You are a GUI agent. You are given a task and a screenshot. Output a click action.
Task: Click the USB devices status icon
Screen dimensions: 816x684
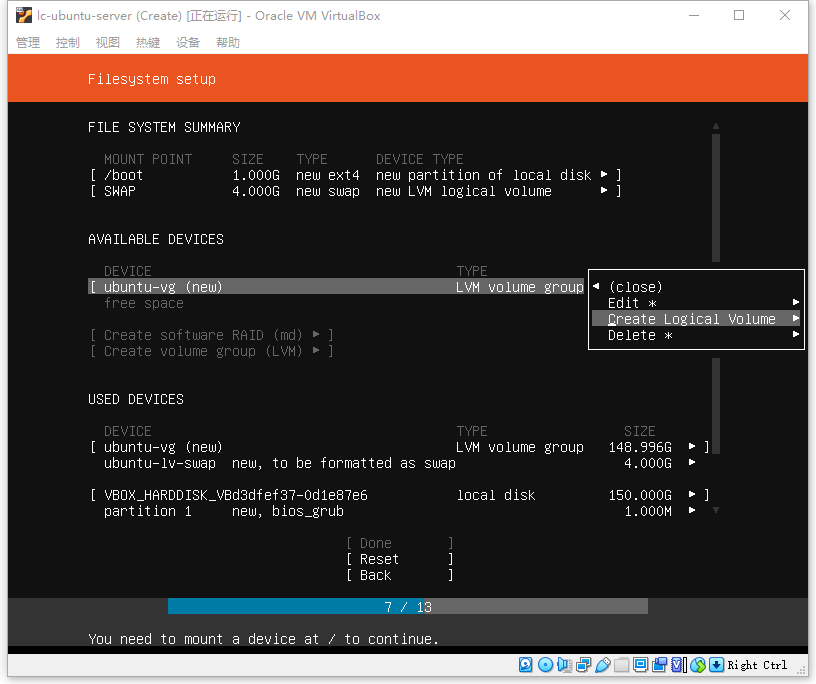click(x=603, y=665)
